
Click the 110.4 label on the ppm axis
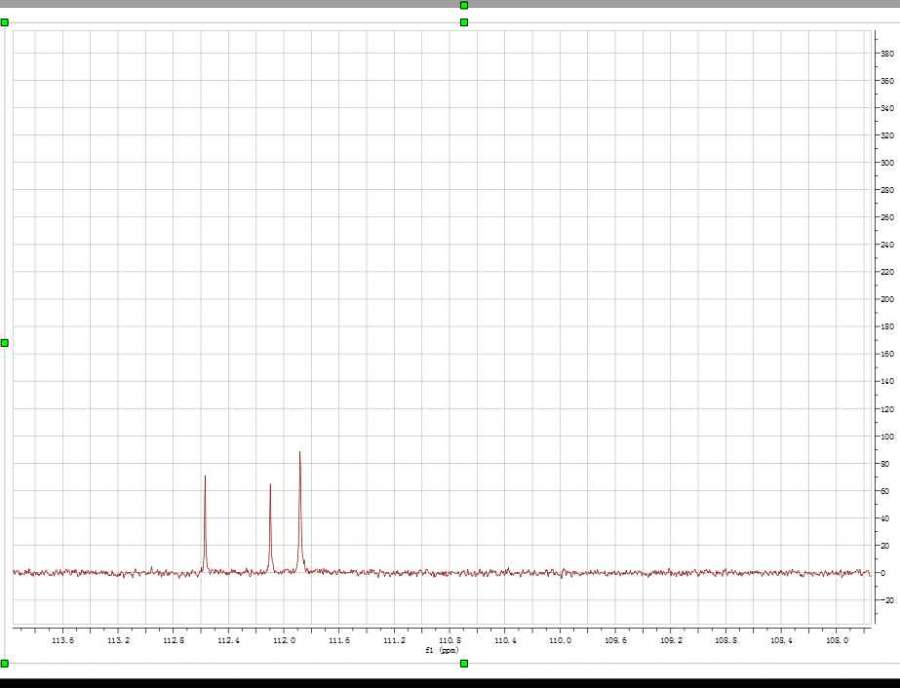(x=505, y=640)
